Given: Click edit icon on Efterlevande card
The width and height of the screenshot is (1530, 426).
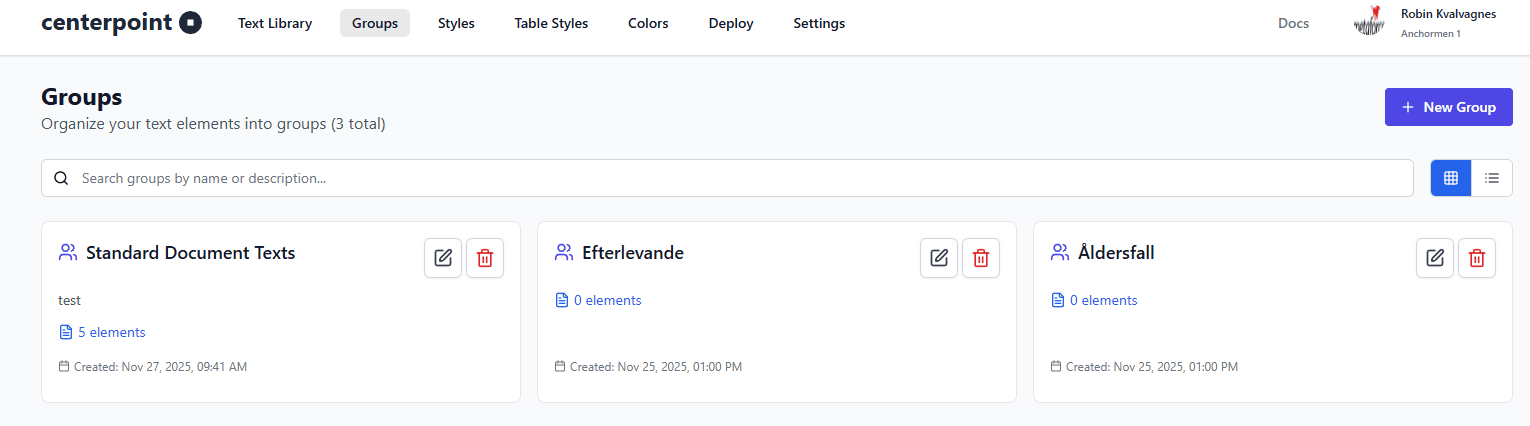Looking at the screenshot, I should (x=939, y=258).
